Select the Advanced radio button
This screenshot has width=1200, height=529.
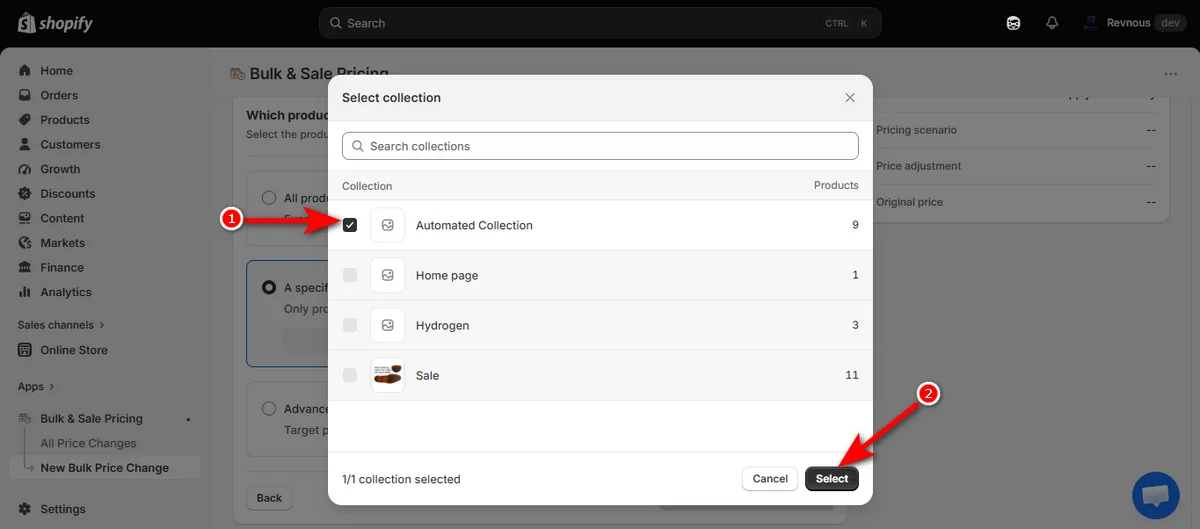[x=269, y=408]
